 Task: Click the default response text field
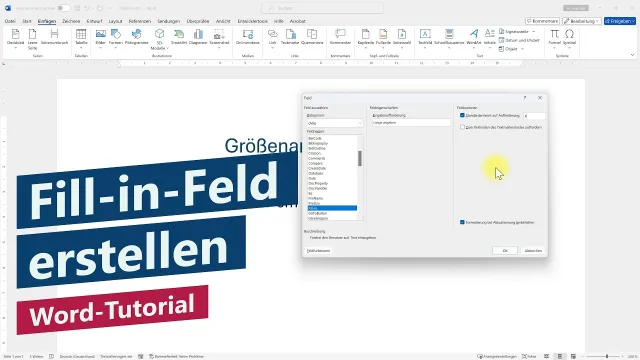click(535, 116)
